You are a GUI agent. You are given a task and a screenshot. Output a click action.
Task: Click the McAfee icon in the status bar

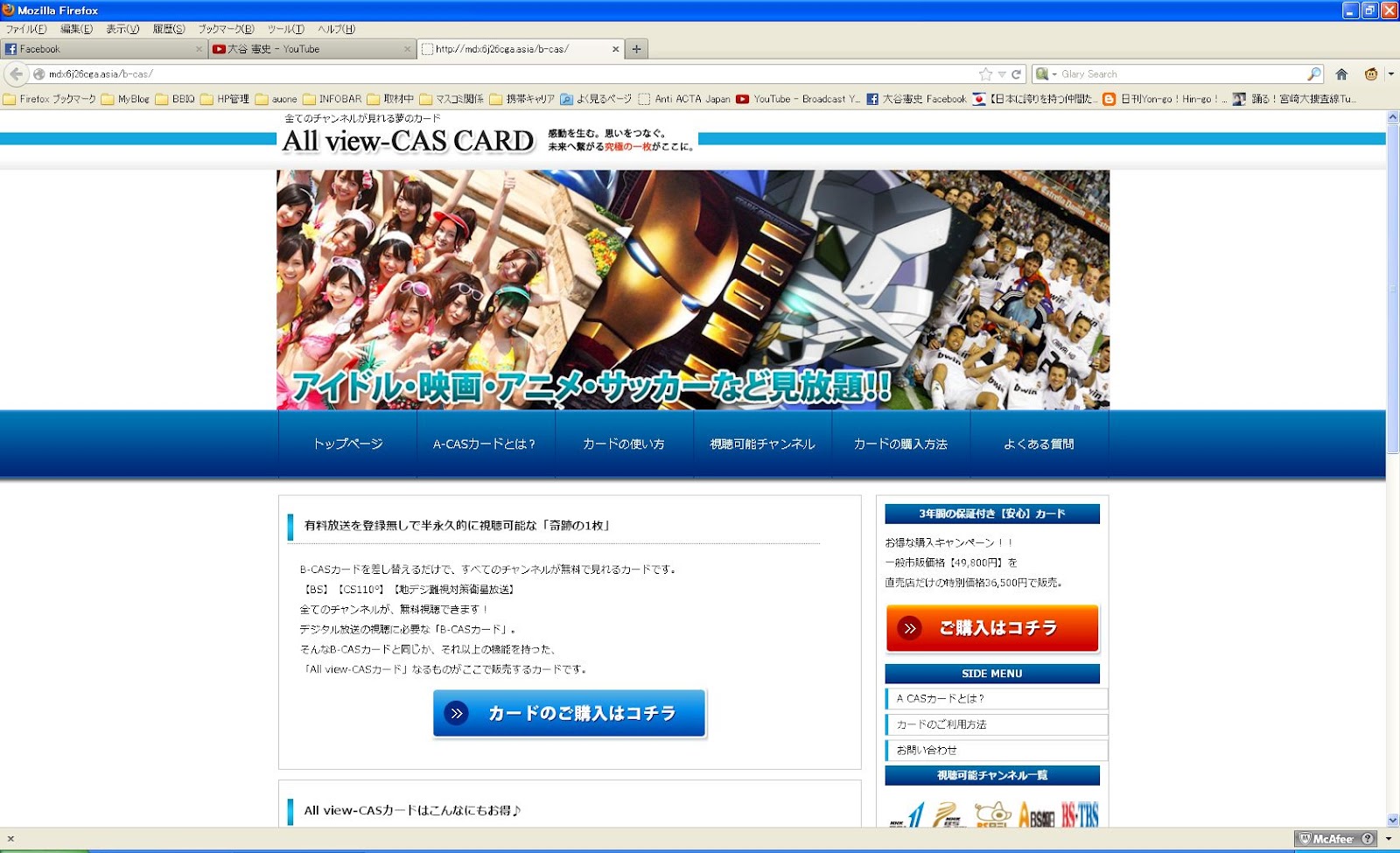point(1326,838)
